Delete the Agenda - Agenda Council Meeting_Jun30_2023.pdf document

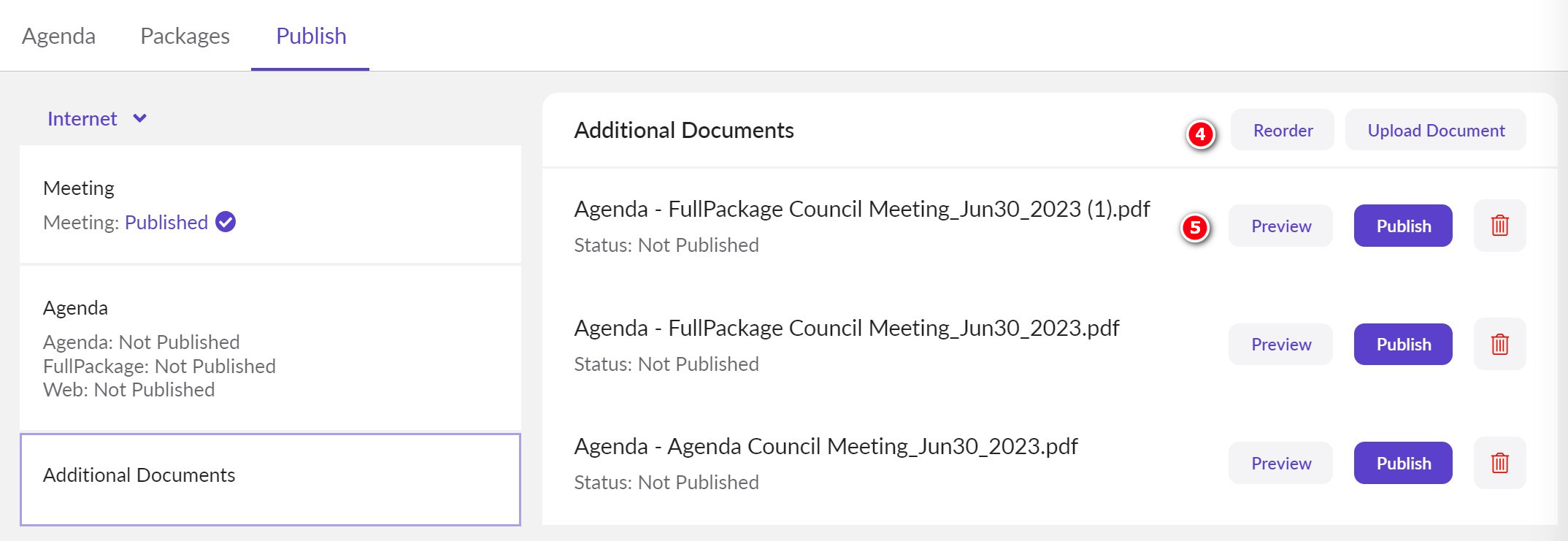click(x=1499, y=462)
